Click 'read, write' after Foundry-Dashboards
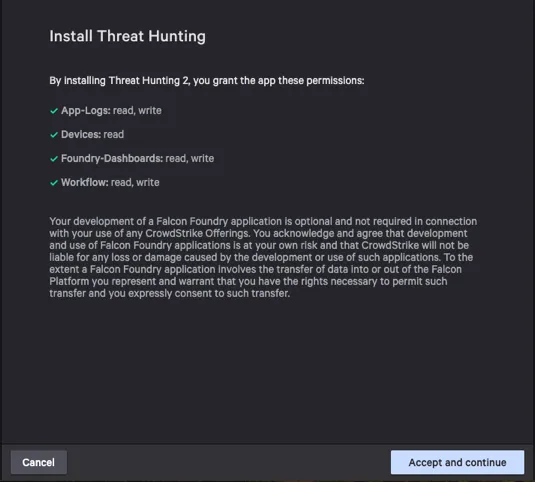Image resolution: width=535 pixels, height=482 pixels. (190, 158)
